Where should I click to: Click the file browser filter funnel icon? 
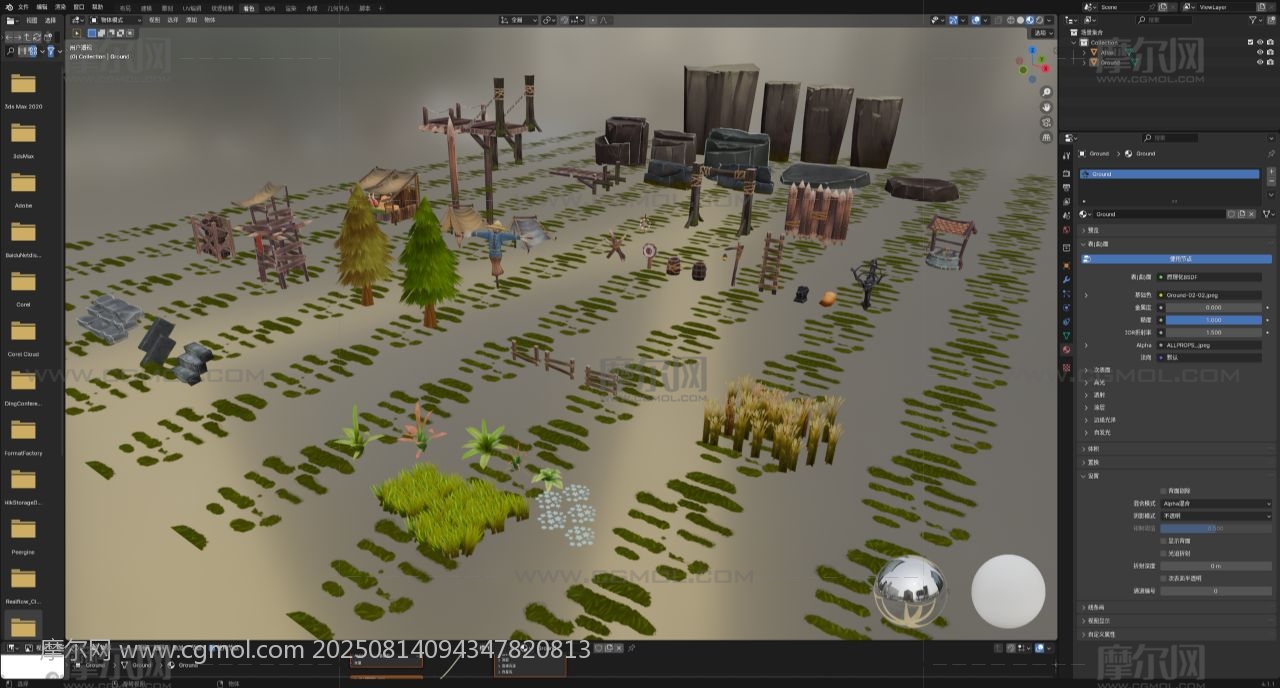point(51,51)
